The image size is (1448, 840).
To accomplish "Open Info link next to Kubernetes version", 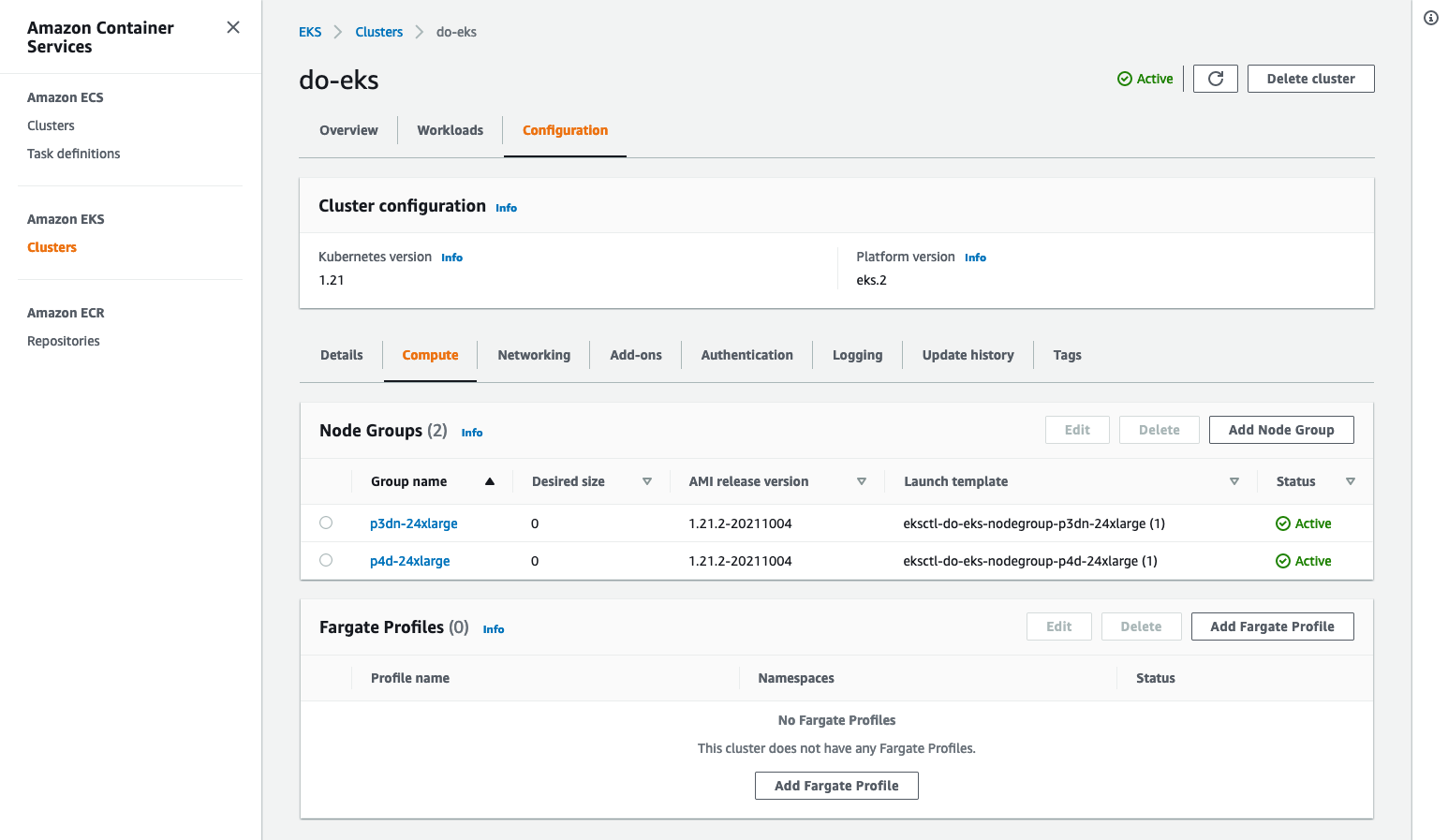I will pos(452,258).
